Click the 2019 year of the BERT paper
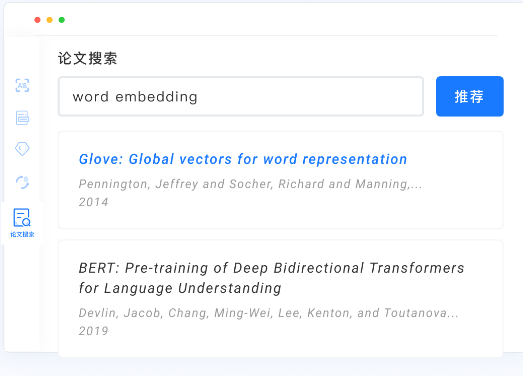 tap(93, 331)
